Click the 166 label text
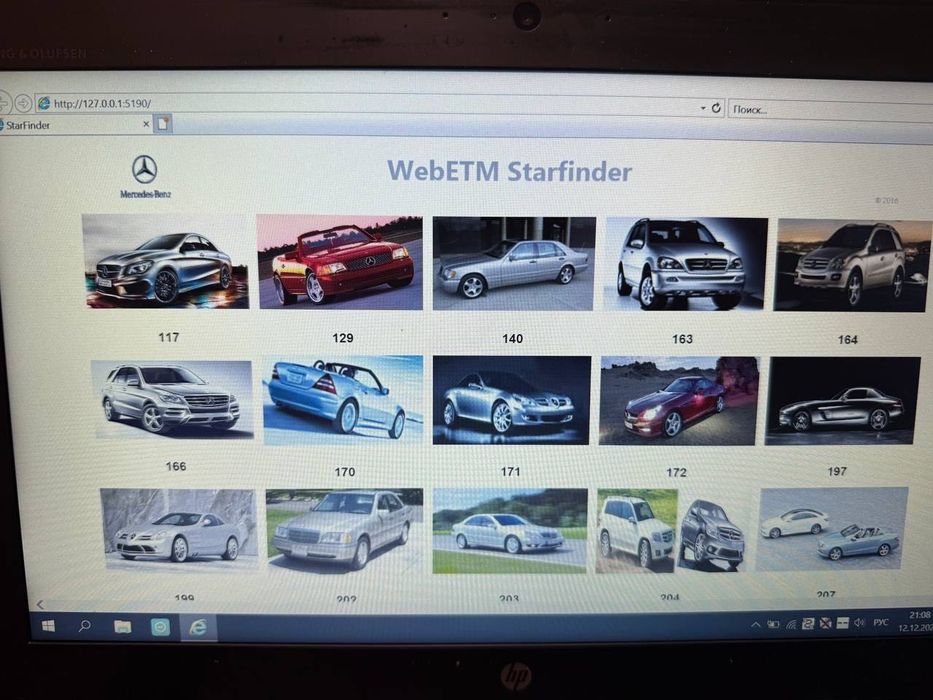 click(176, 466)
